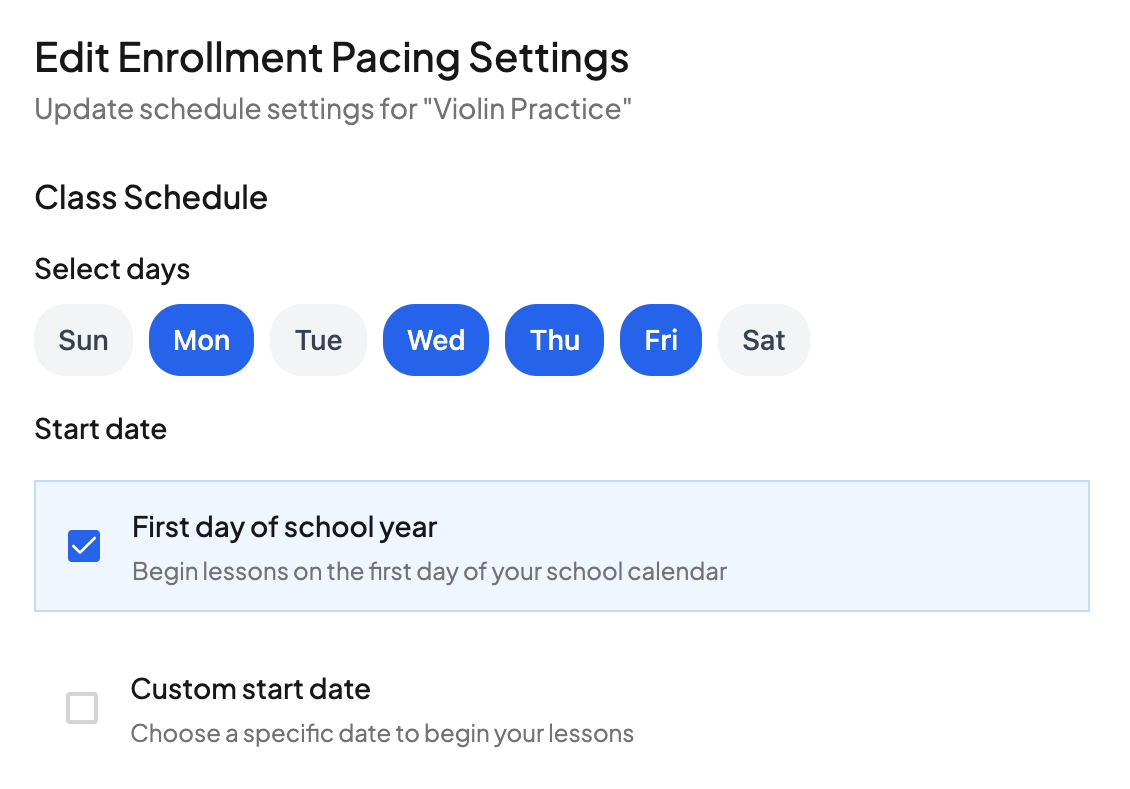Click the "Start date" label
The image size is (1130, 789).
point(101,429)
